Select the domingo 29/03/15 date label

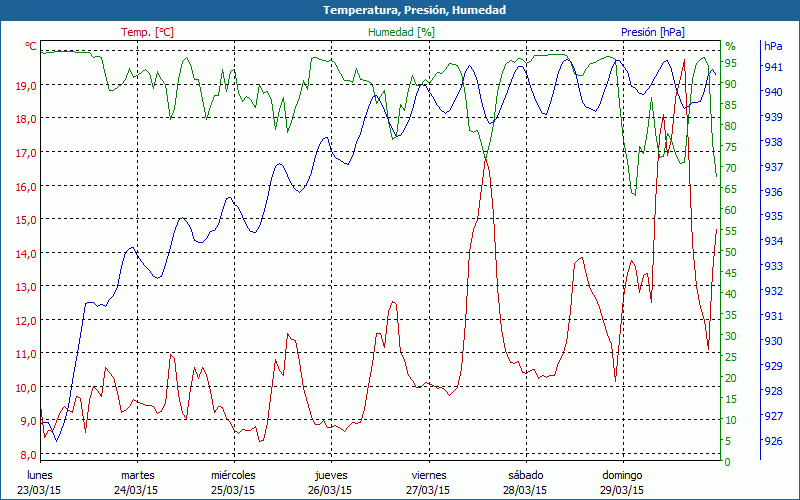pyautogui.click(x=622, y=483)
